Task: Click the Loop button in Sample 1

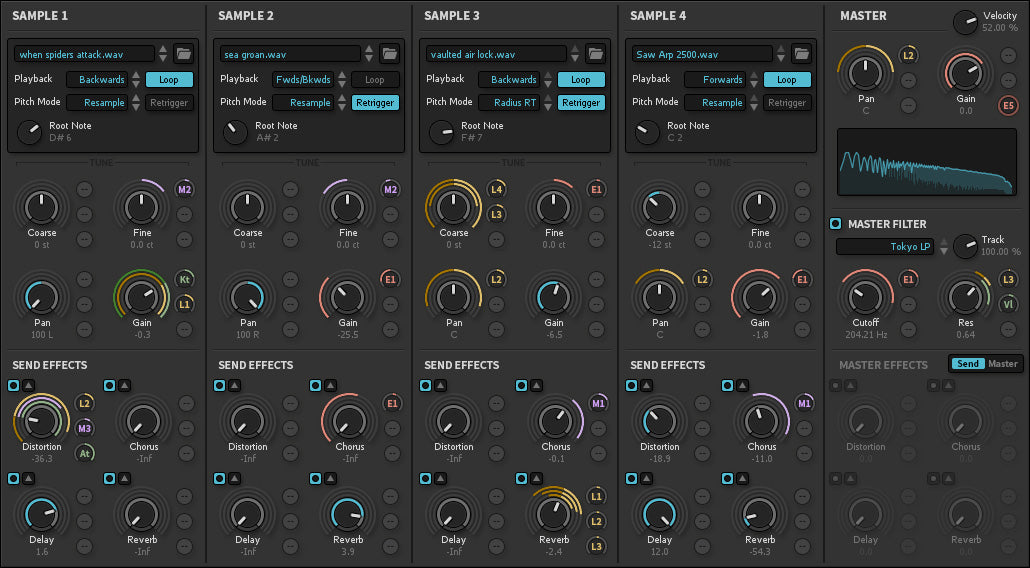Action: [x=169, y=79]
